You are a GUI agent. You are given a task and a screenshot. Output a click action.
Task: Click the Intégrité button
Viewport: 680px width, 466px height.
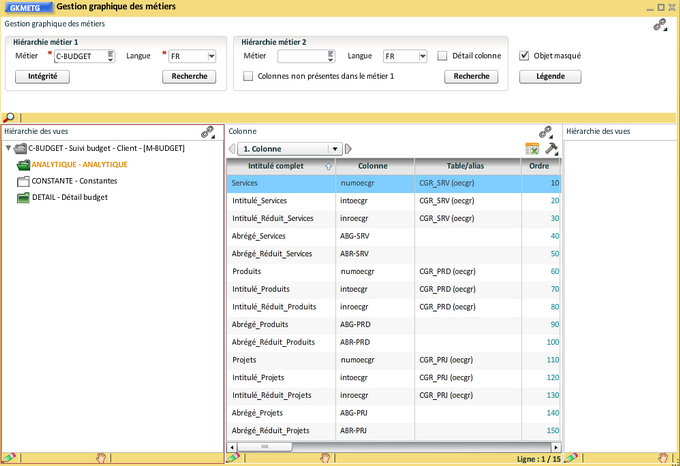(x=42, y=76)
